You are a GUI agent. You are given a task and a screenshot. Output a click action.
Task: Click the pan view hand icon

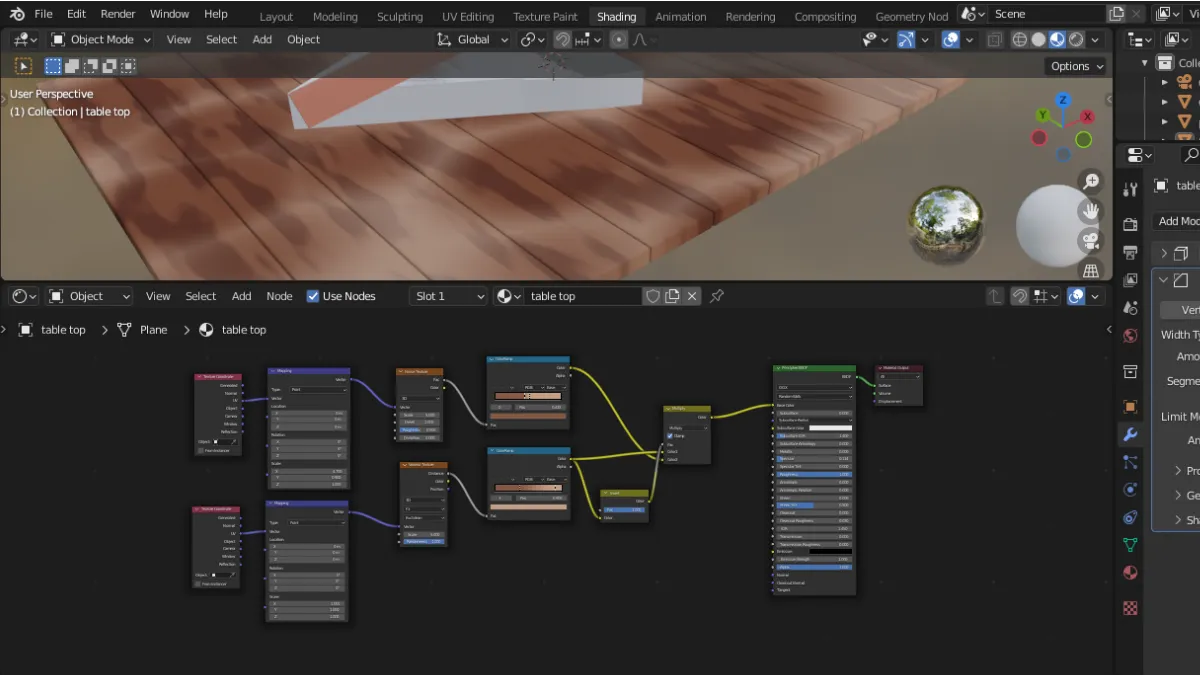click(1090, 211)
